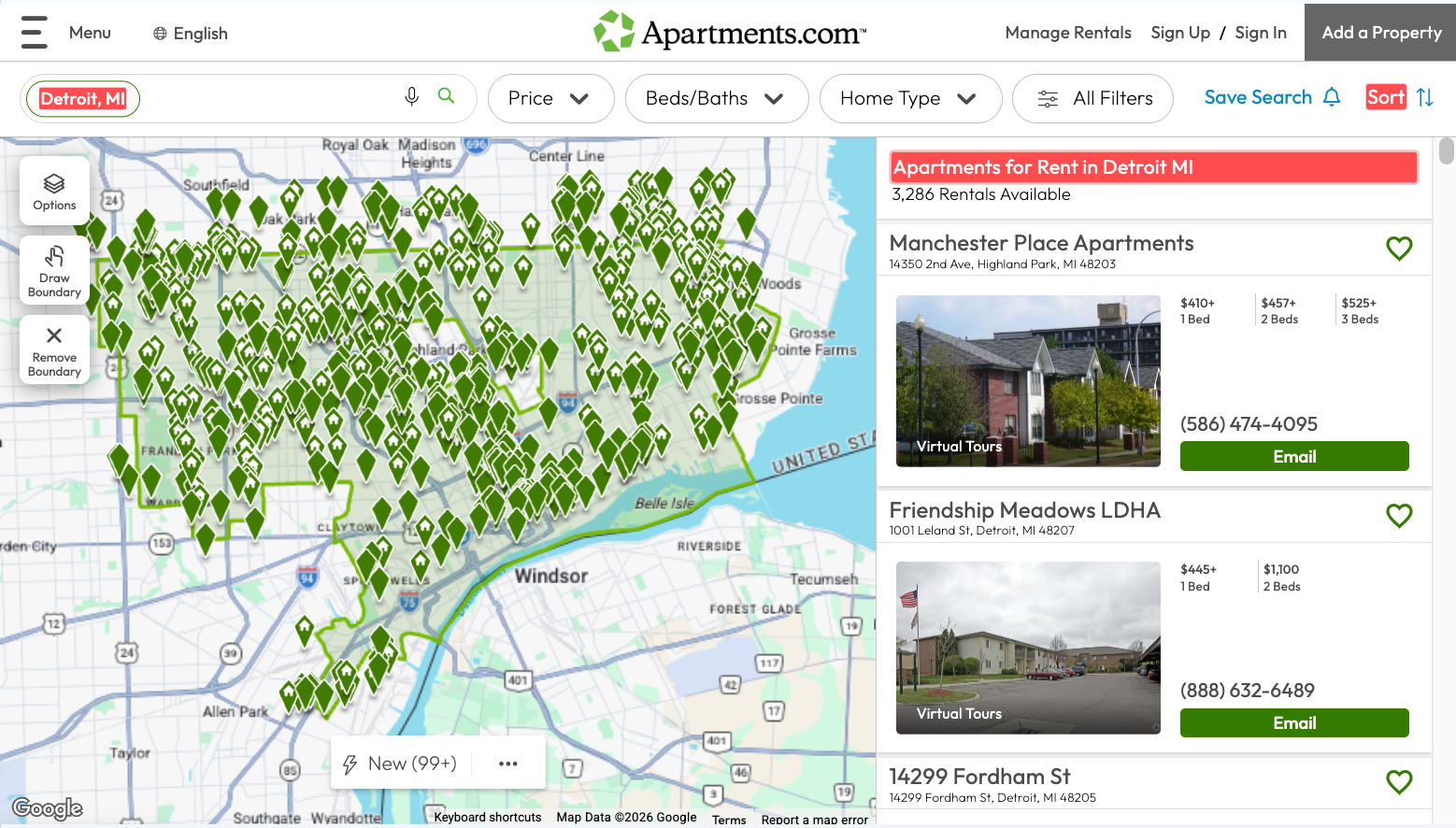Click the Save Search bell icon
This screenshot has height=828, width=1456.
(x=1333, y=97)
